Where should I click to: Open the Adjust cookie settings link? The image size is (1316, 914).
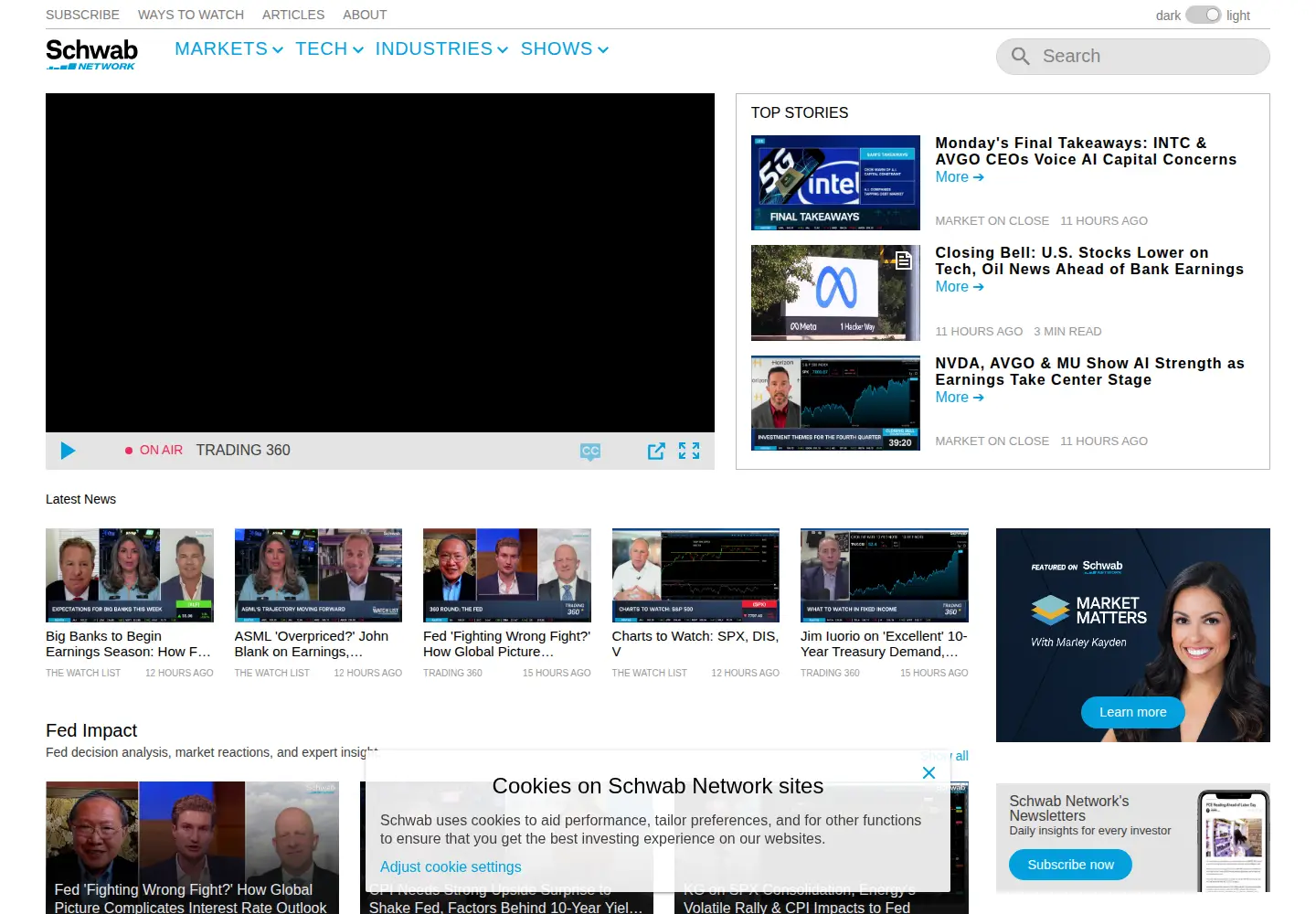coord(451,866)
